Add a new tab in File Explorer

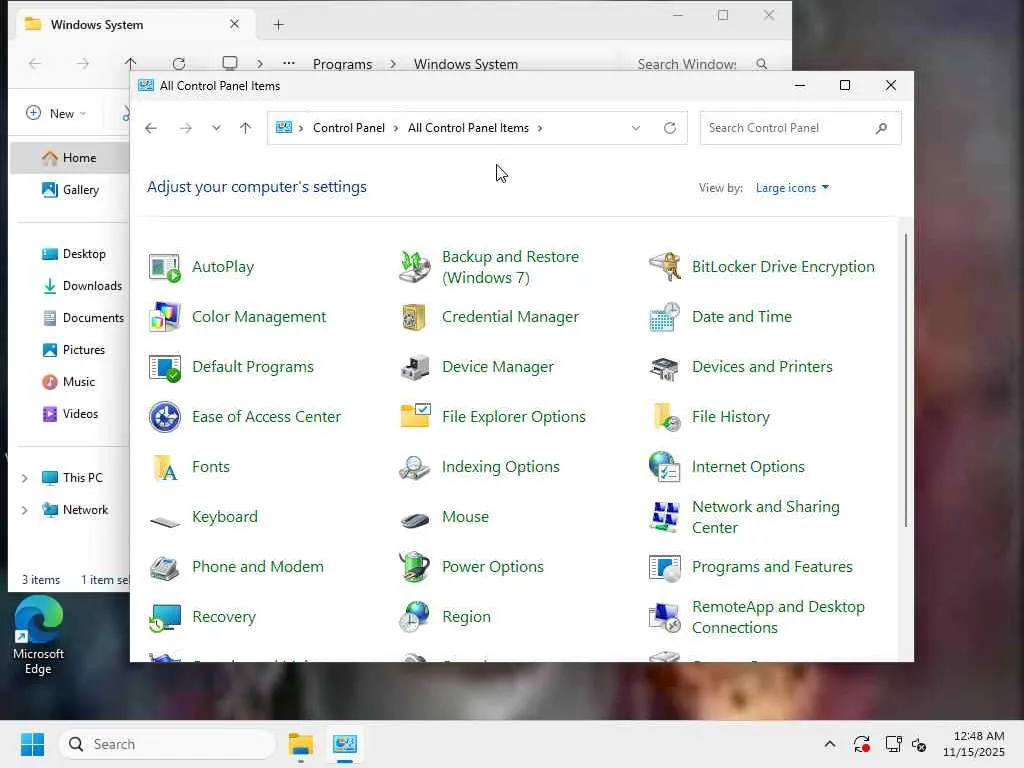[279, 25]
